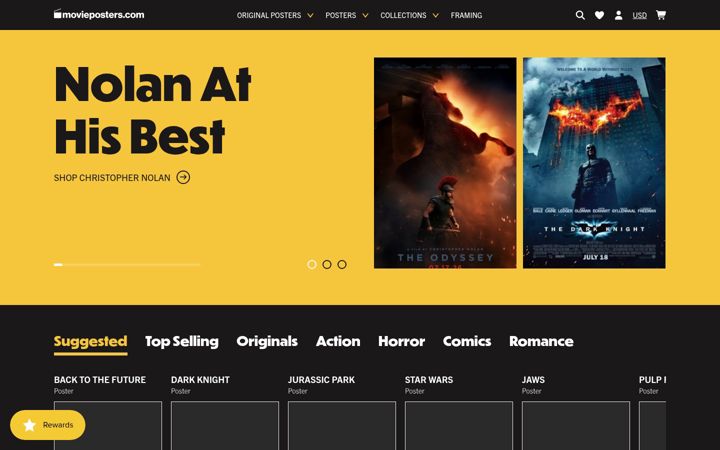
Task: Select the second carousel slide dot
Action: (x=327, y=264)
